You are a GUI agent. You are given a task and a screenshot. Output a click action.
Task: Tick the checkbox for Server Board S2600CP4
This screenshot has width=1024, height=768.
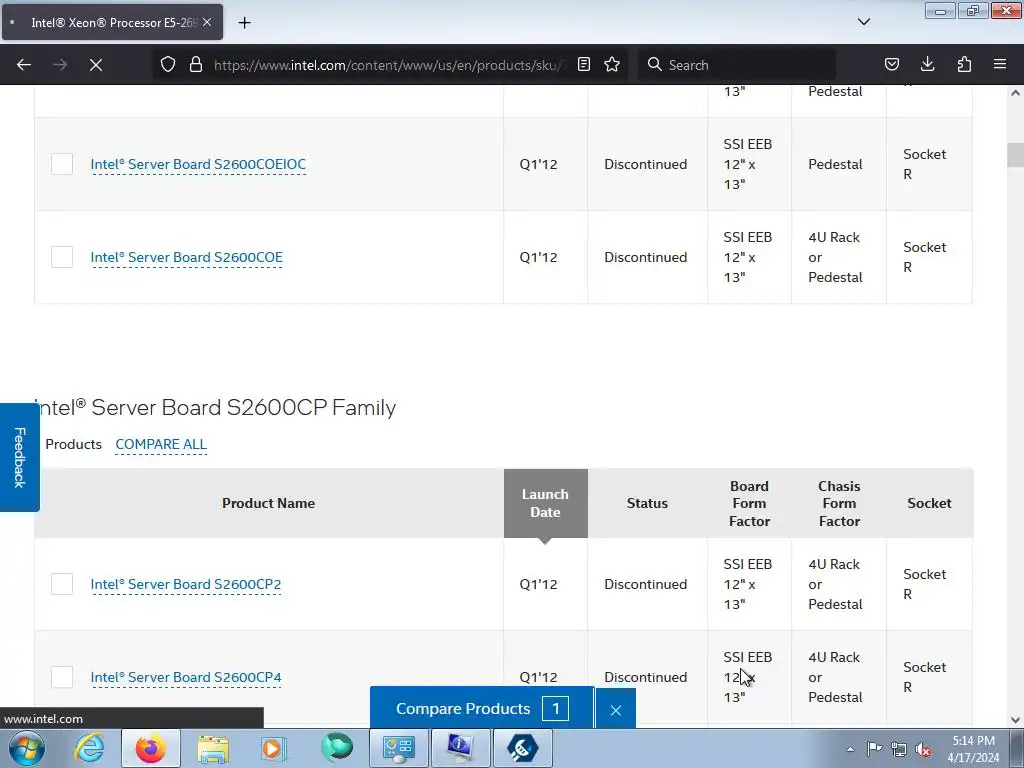coord(62,677)
